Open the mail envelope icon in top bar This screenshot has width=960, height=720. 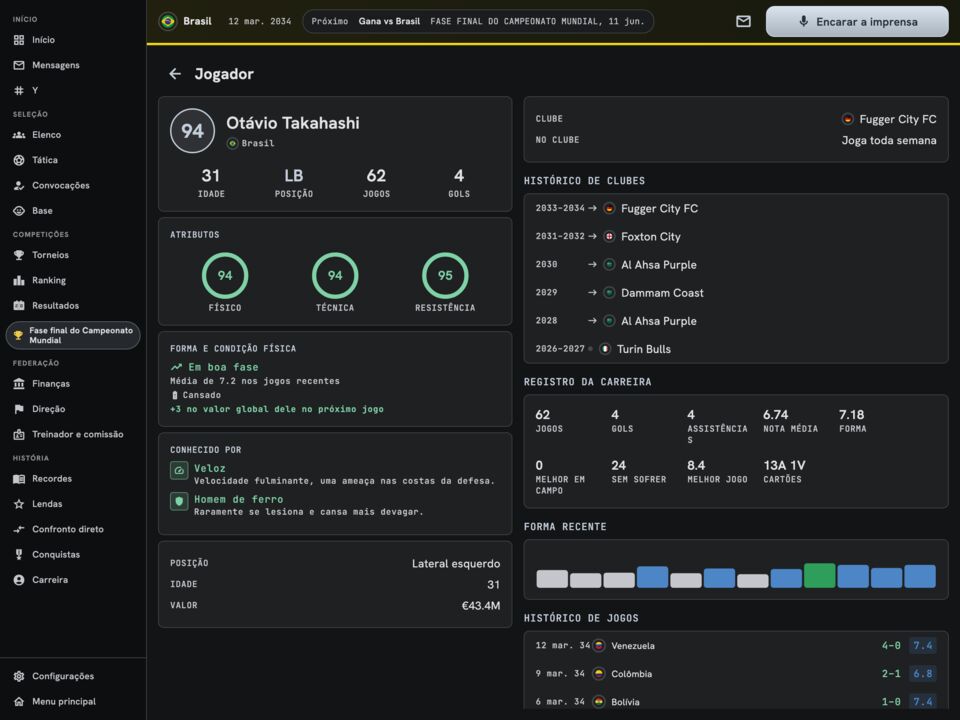pyautogui.click(x=743, y=21)
